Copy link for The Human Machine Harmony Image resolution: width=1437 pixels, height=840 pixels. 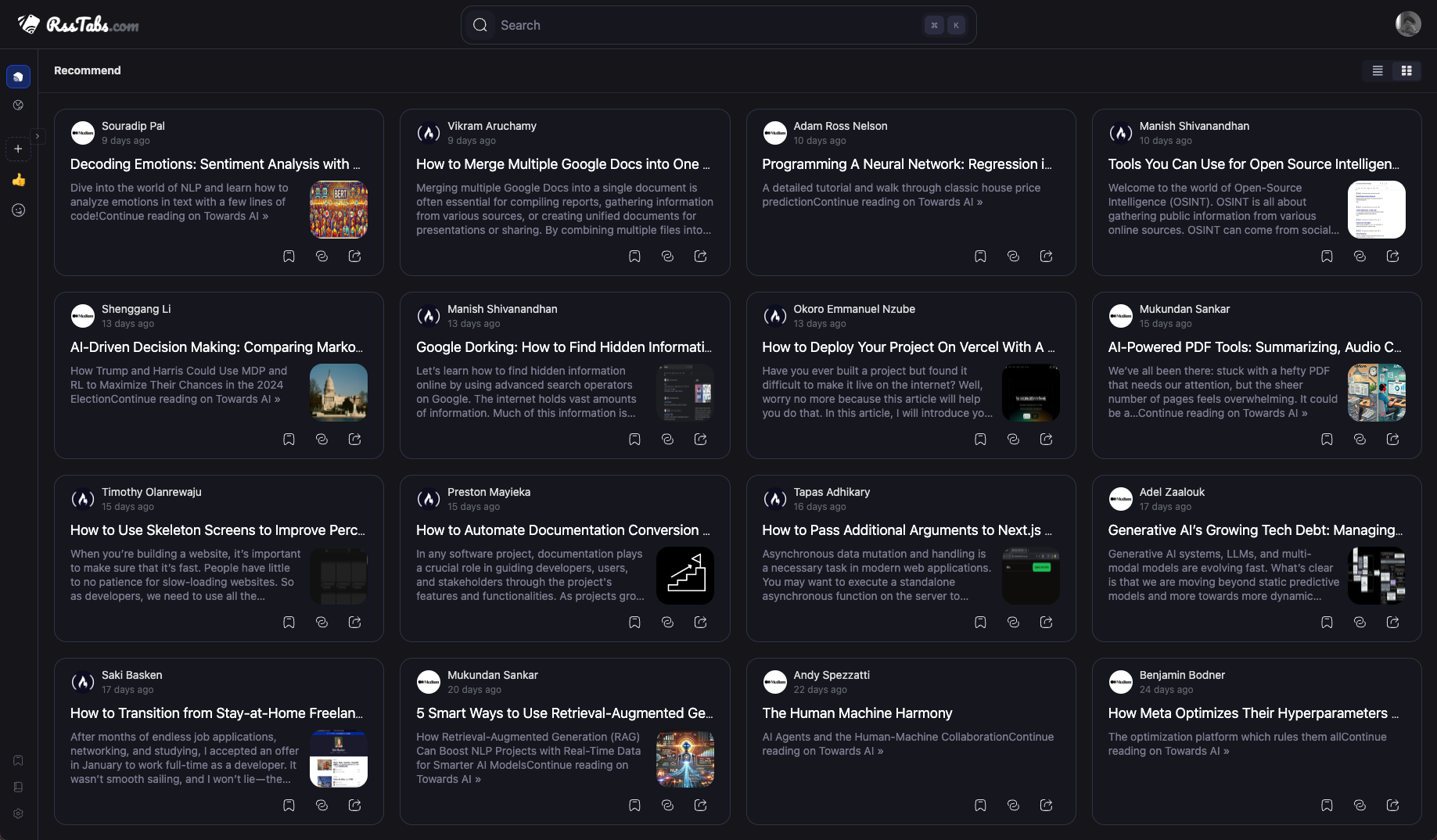pos(1013,806)
